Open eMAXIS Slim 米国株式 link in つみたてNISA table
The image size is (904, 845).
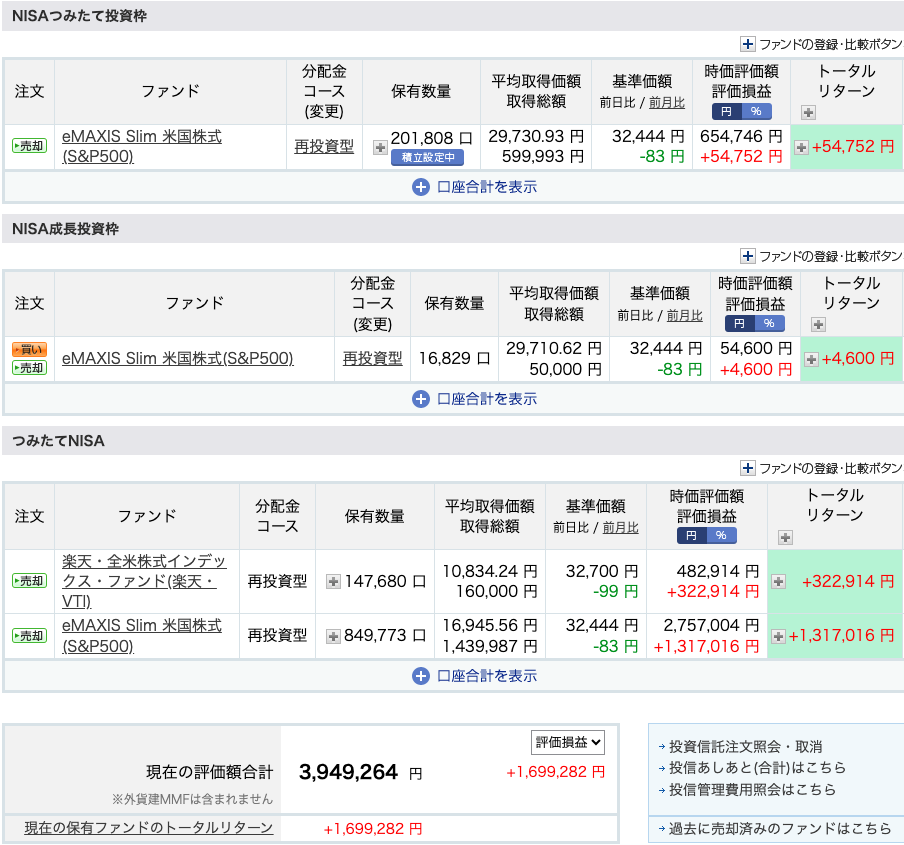coord(142,636)
